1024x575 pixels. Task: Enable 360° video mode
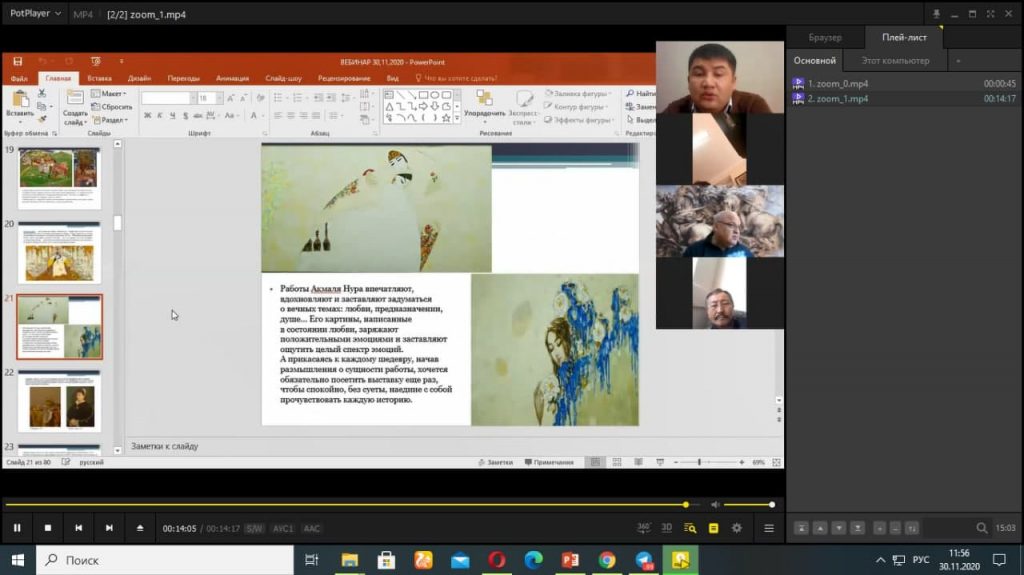644,527
